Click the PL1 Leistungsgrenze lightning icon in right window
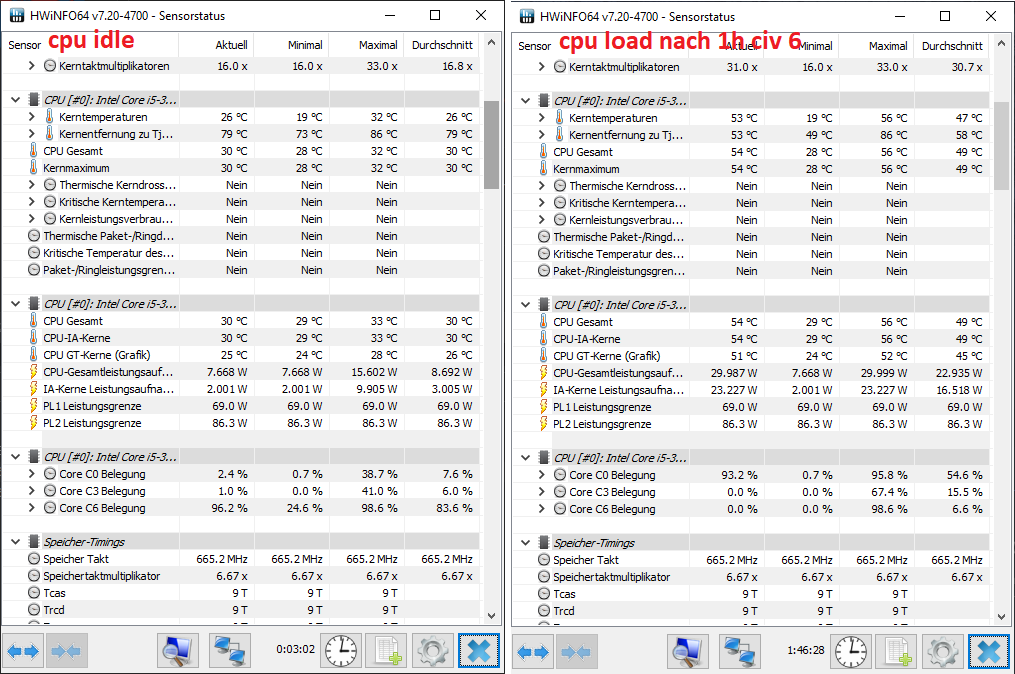This screenshot has height=674, width=1015. point(544,407)
